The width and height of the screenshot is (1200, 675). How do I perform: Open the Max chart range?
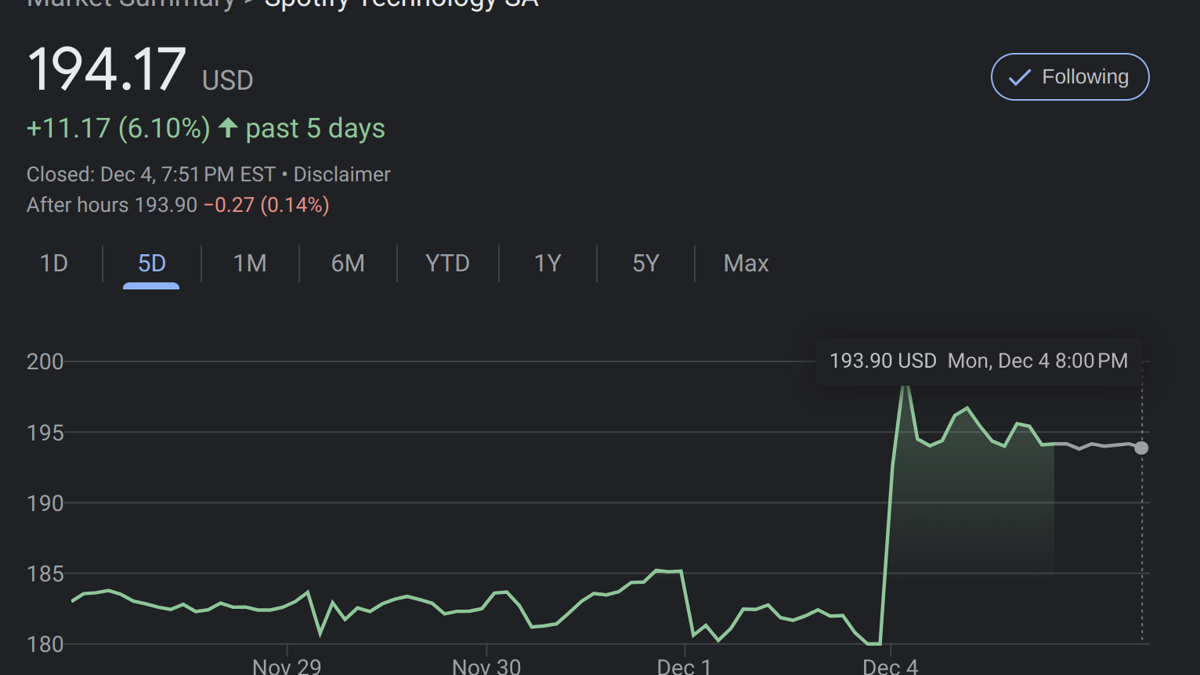[746, 264]
